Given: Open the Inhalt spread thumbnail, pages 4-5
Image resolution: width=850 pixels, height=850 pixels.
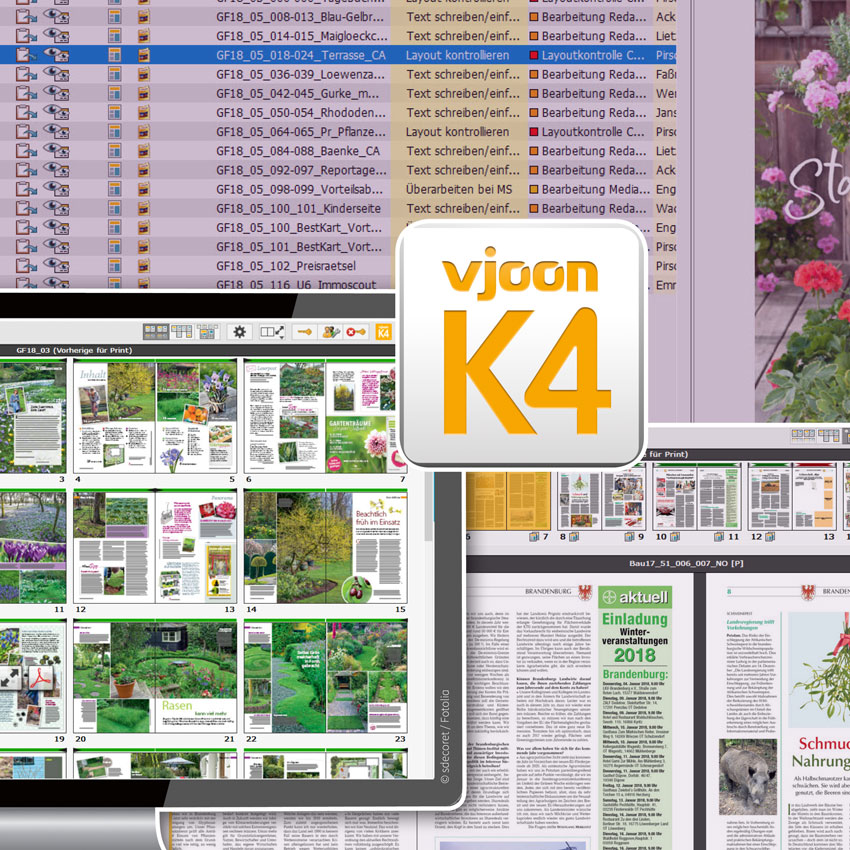Looking at the screenshot, I should pos(155,416).
